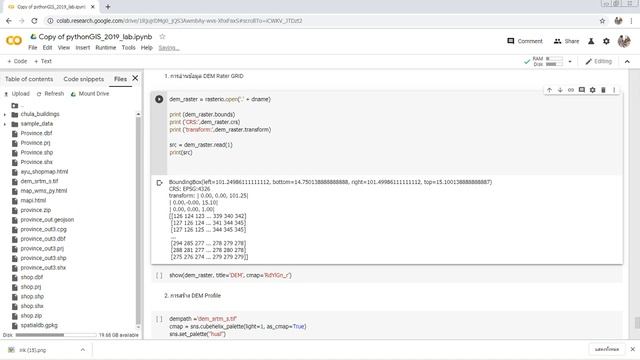
Task: Delete cell trash icon
Action: pos(603,90)
